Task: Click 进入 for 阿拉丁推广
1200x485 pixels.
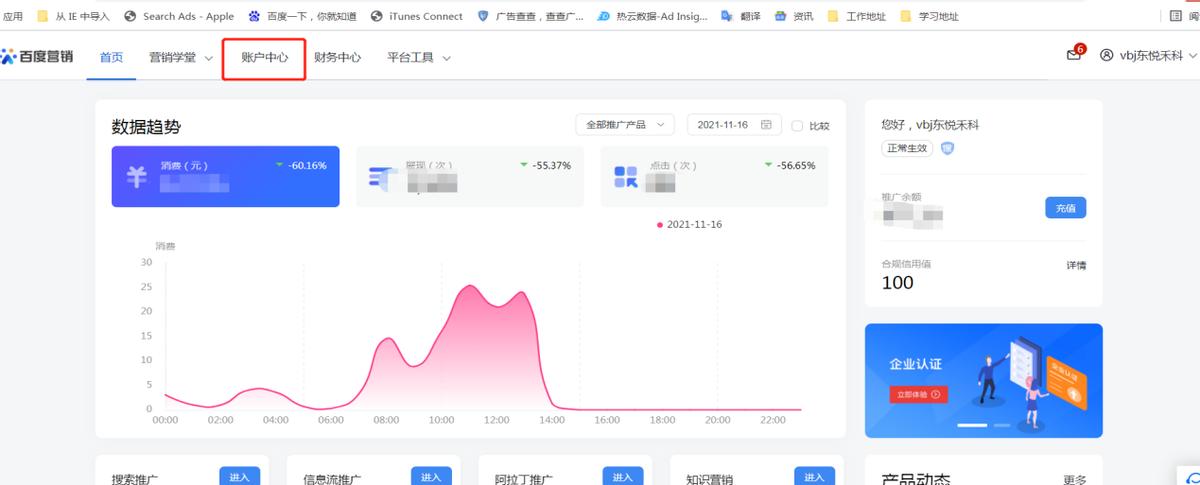Action: [623, 477]
